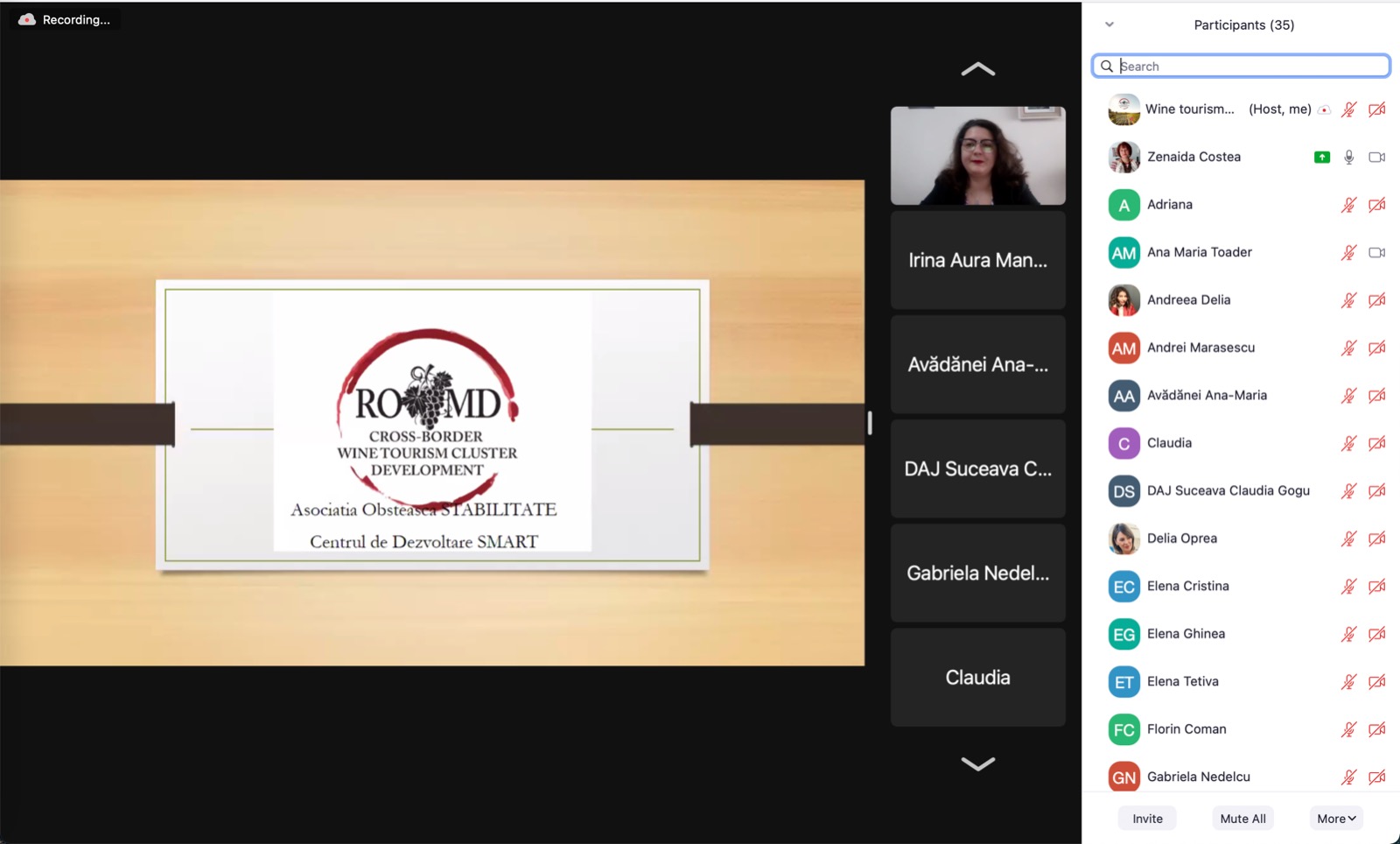Click the search magnifier icon

pyautogui.click(x=1107, y=67)
